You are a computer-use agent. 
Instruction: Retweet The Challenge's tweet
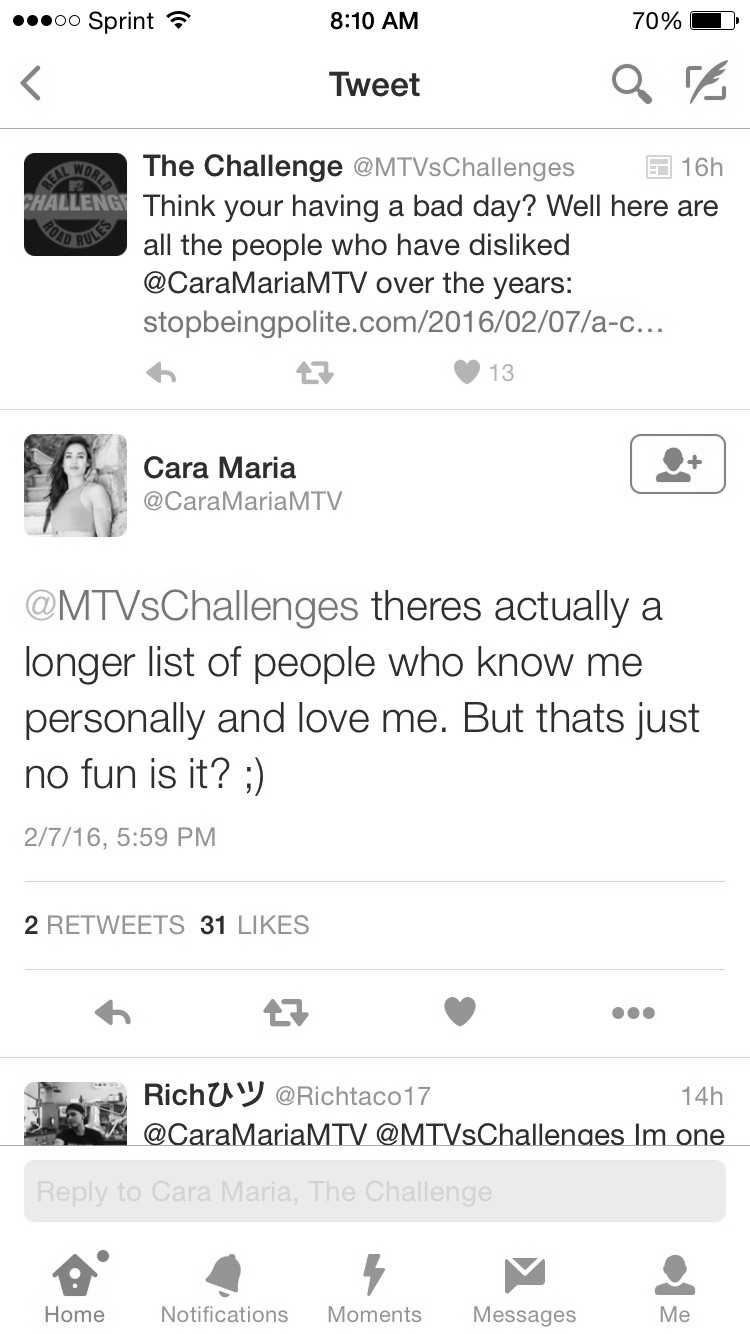click(x=315, y=373)
